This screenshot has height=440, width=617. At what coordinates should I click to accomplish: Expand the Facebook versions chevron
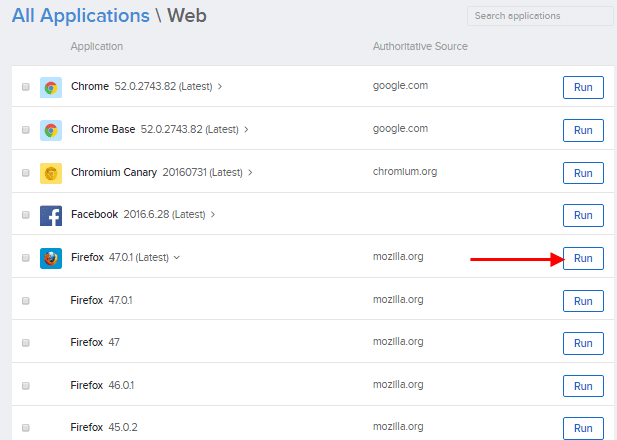click(x=213, y=214)
